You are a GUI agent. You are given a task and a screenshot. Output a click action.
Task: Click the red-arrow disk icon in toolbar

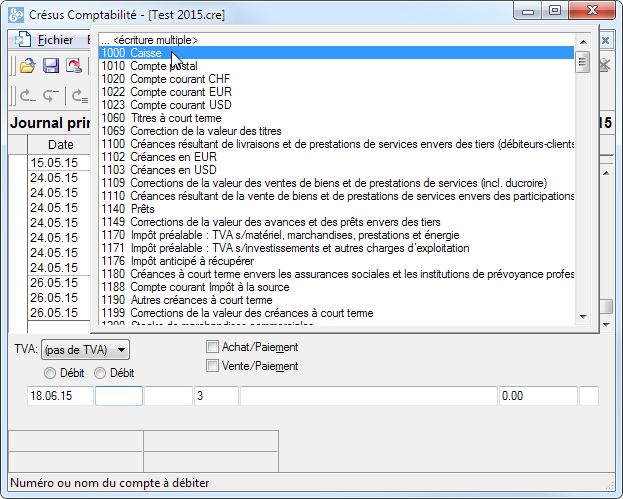[x=74, y=66]
